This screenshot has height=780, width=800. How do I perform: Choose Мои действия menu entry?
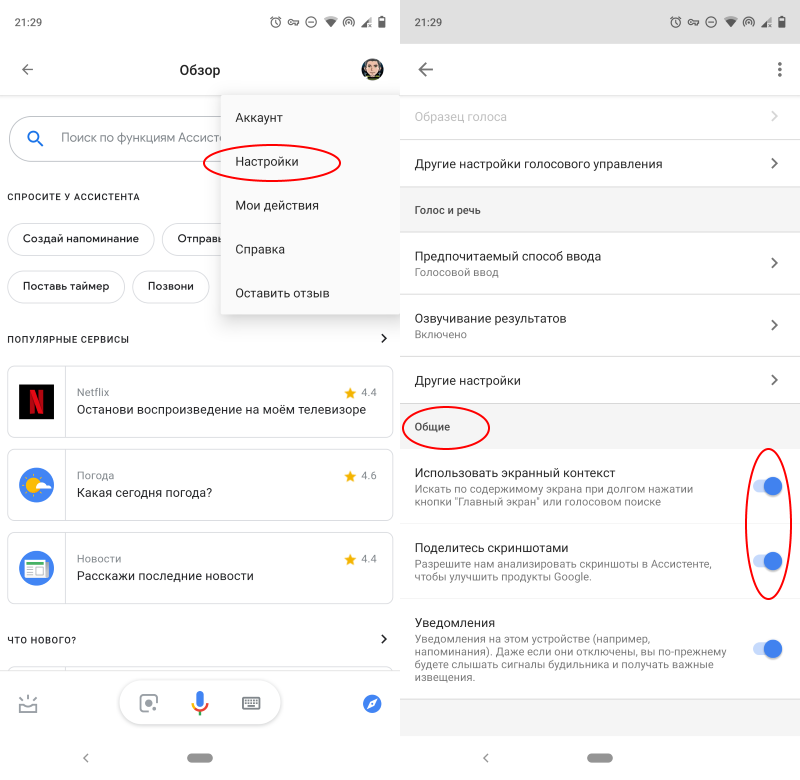[277, 206]
